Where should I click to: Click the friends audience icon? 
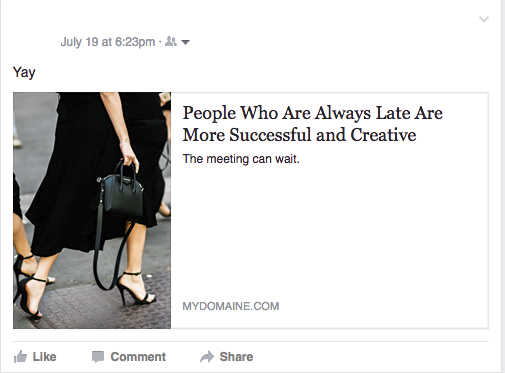171,41
